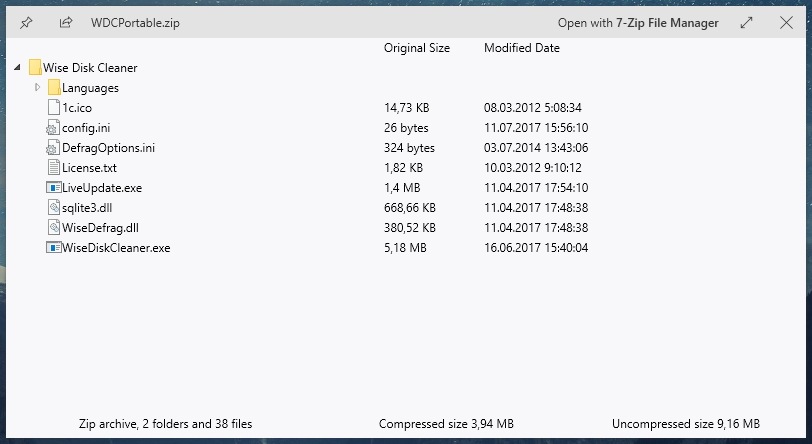Pin the preview window with pin icon
The height and width of the screenshot is (444, 812).
[26, 23]
